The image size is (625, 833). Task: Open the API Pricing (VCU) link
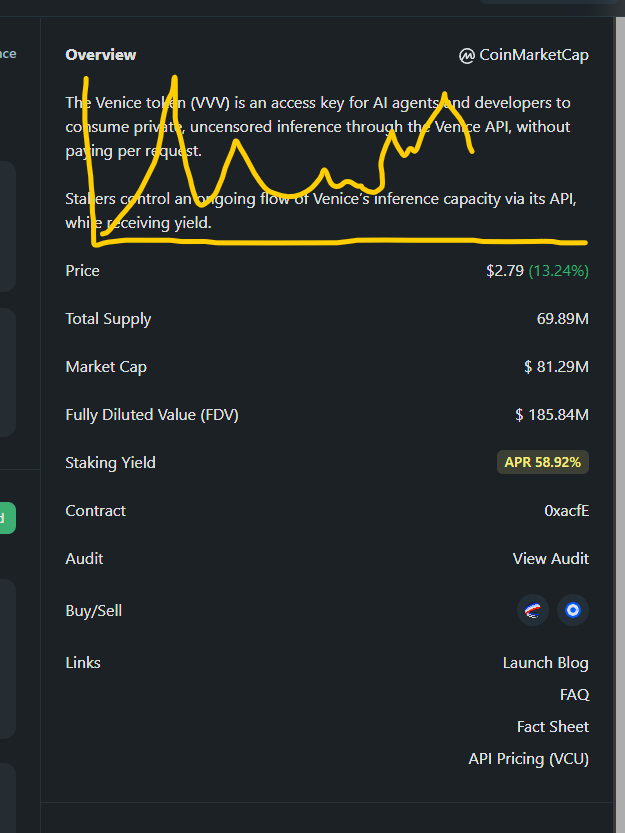[528, 759]
